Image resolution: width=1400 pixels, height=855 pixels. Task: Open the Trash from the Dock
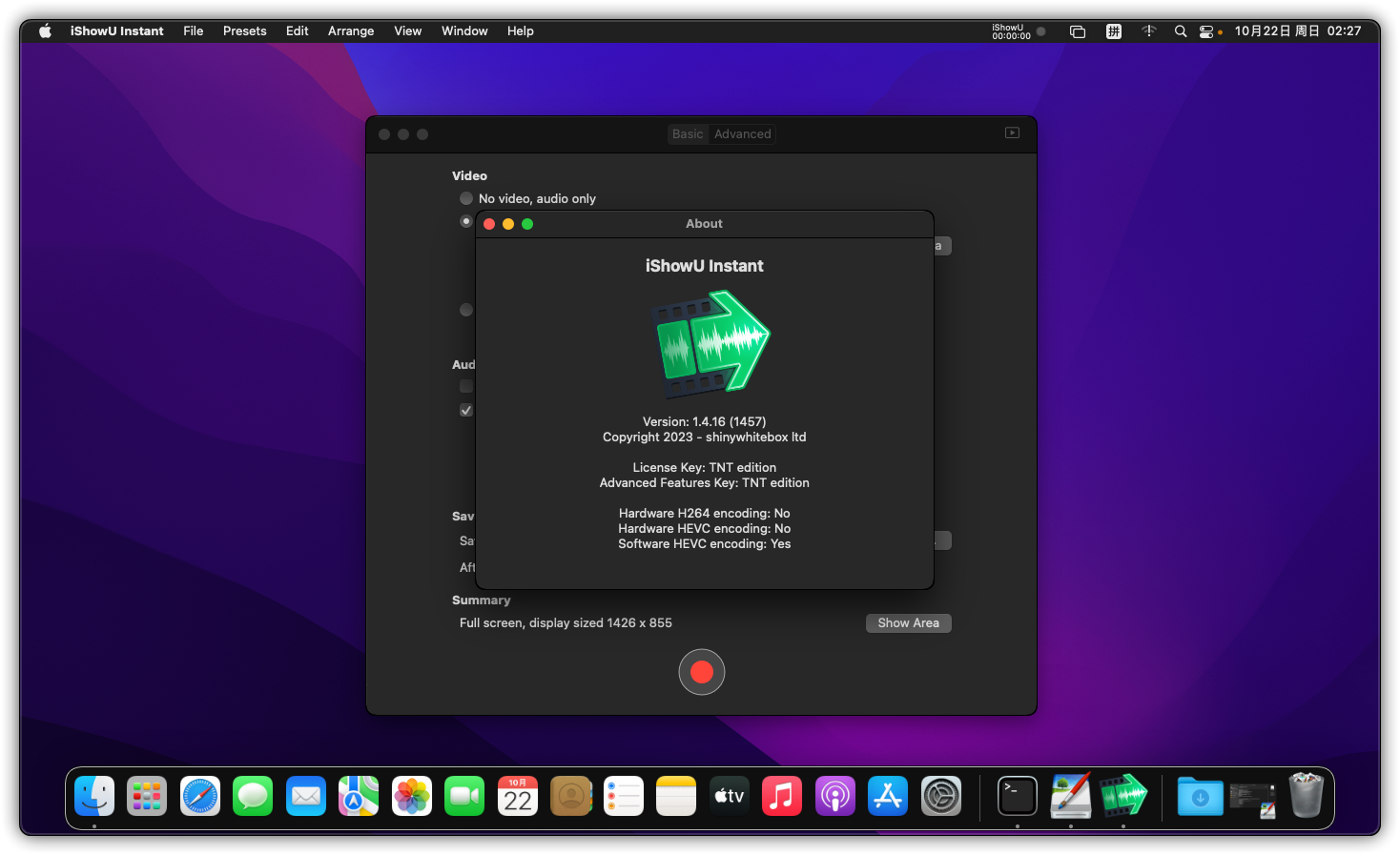pos(1307,795)
